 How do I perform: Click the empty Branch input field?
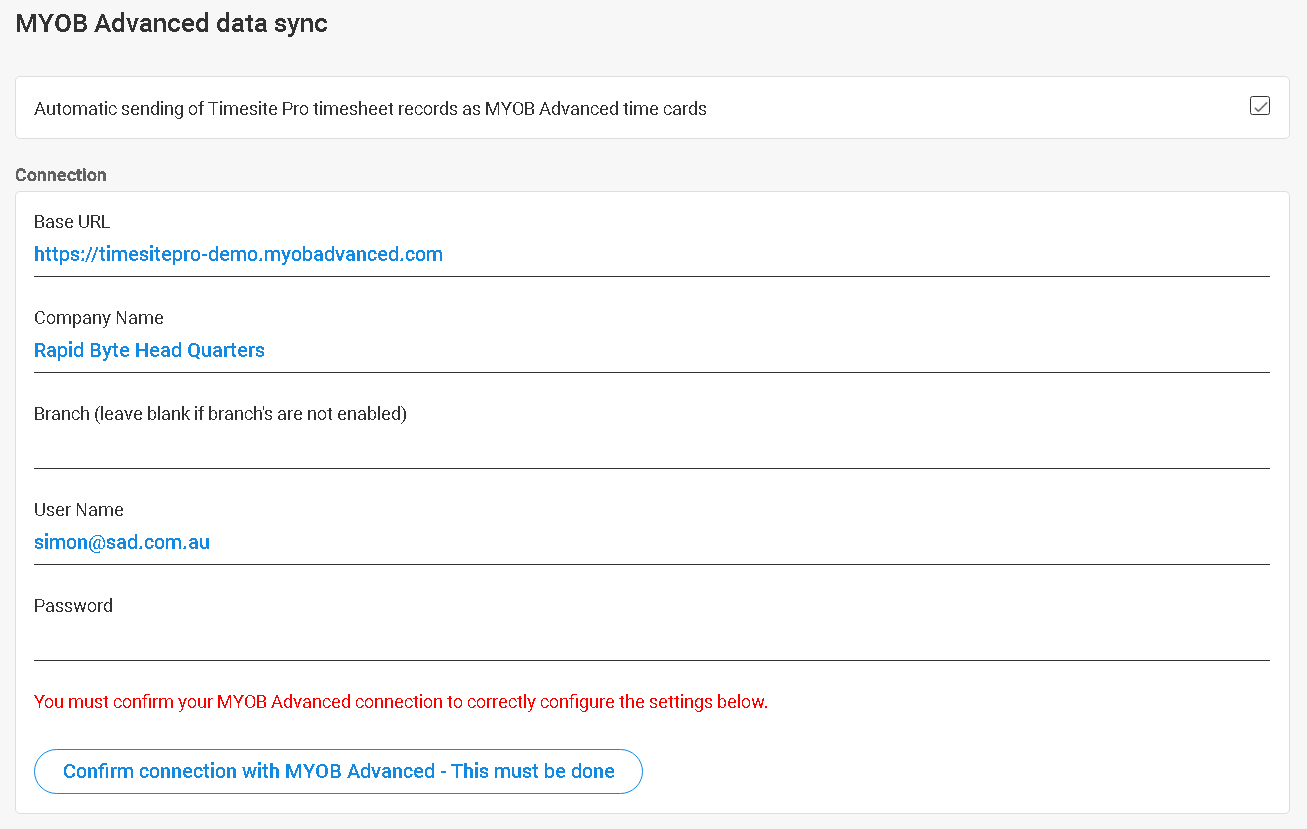652,447
